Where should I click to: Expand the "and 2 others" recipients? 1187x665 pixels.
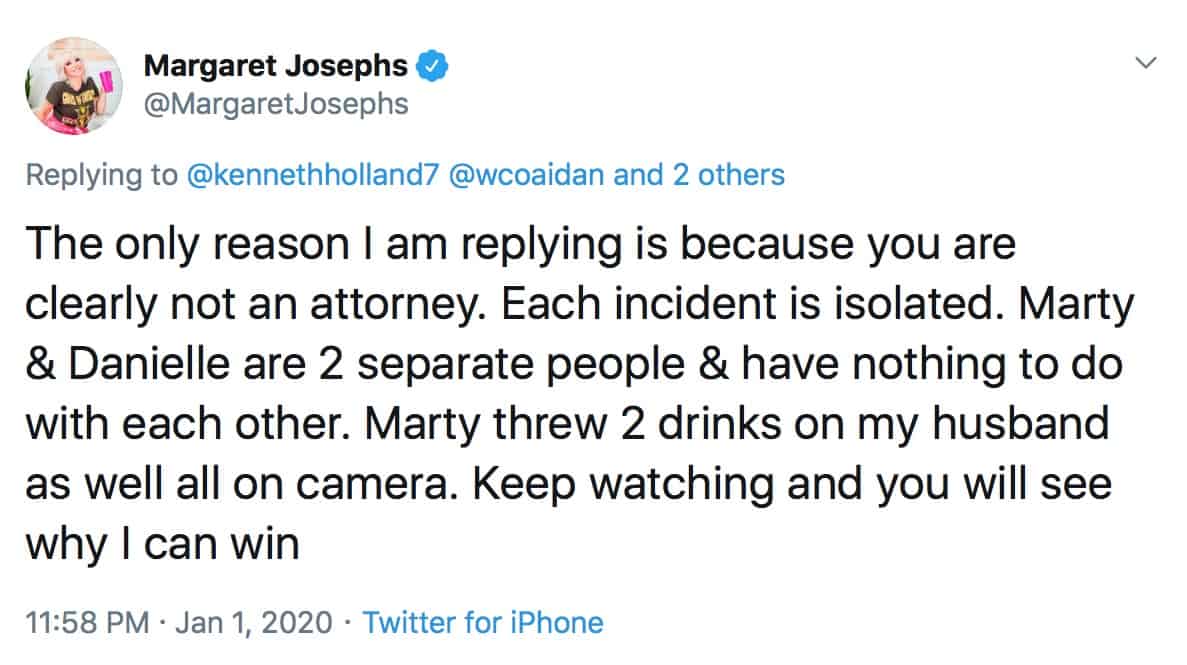pos(699,175)
